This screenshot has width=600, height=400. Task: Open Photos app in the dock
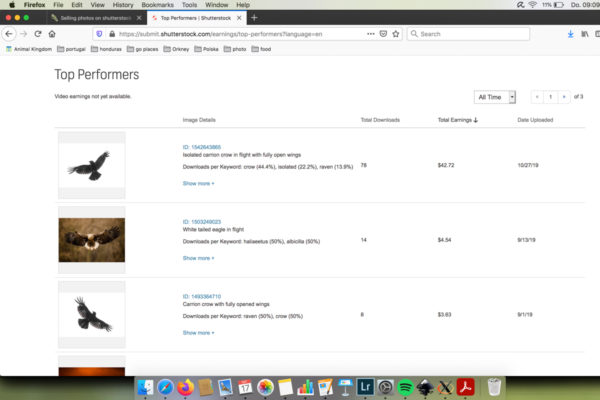[265, 387]
